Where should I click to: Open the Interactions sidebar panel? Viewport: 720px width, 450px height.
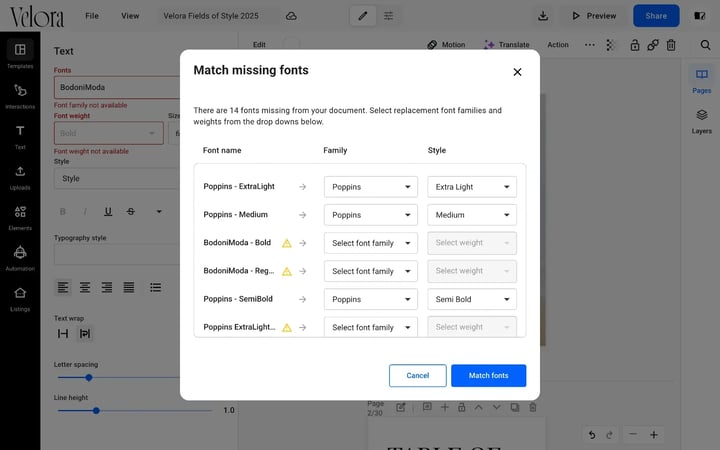[x=20, y=95]
